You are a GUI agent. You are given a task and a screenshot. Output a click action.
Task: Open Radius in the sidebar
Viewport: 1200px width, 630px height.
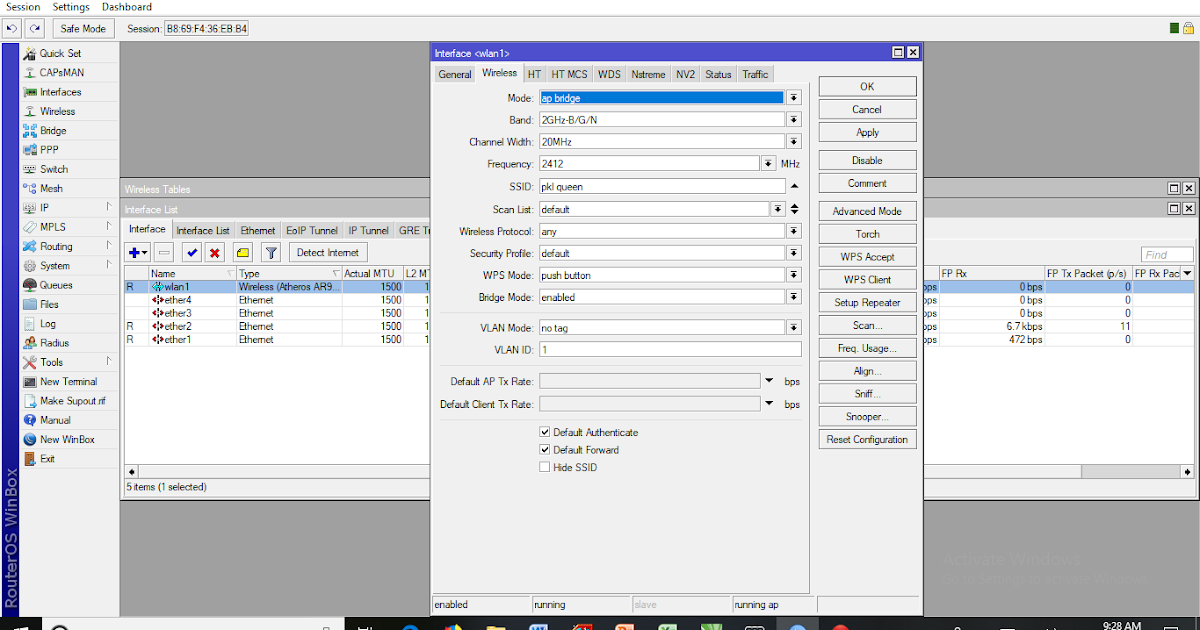[54, 343]
